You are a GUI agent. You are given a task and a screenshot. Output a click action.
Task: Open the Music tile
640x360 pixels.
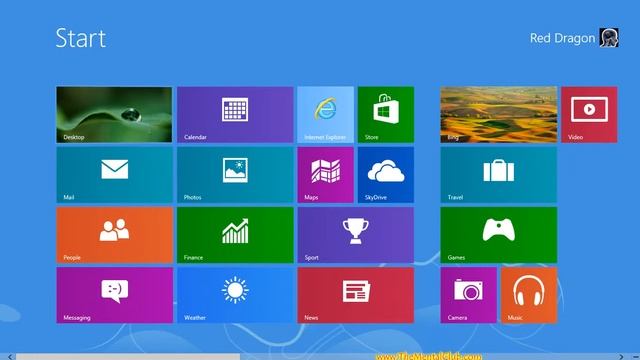529,295
